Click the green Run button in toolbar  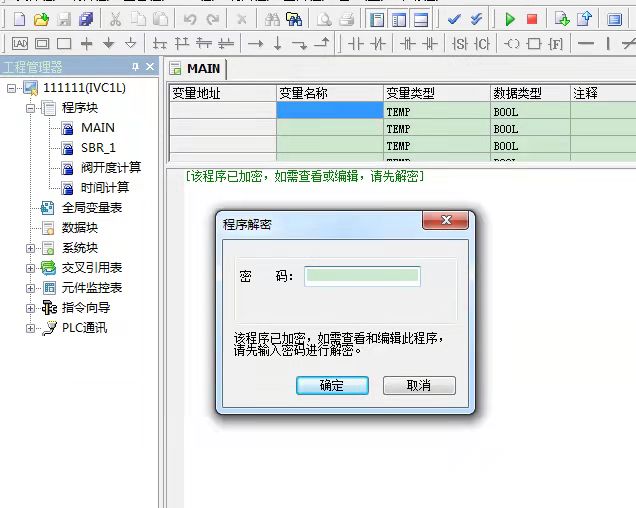point(510,19)
